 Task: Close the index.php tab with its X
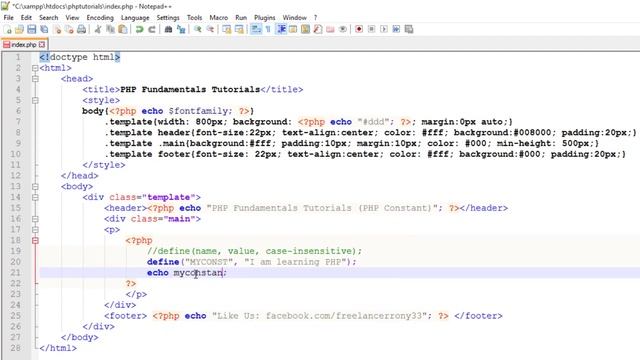coord(42,44)
